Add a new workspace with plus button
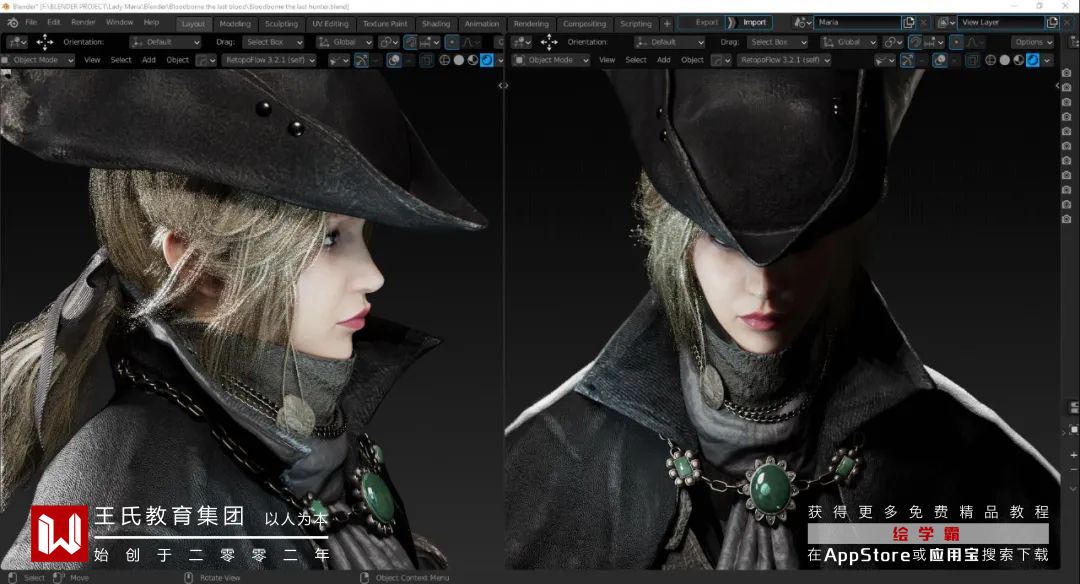 click(667, 23)
